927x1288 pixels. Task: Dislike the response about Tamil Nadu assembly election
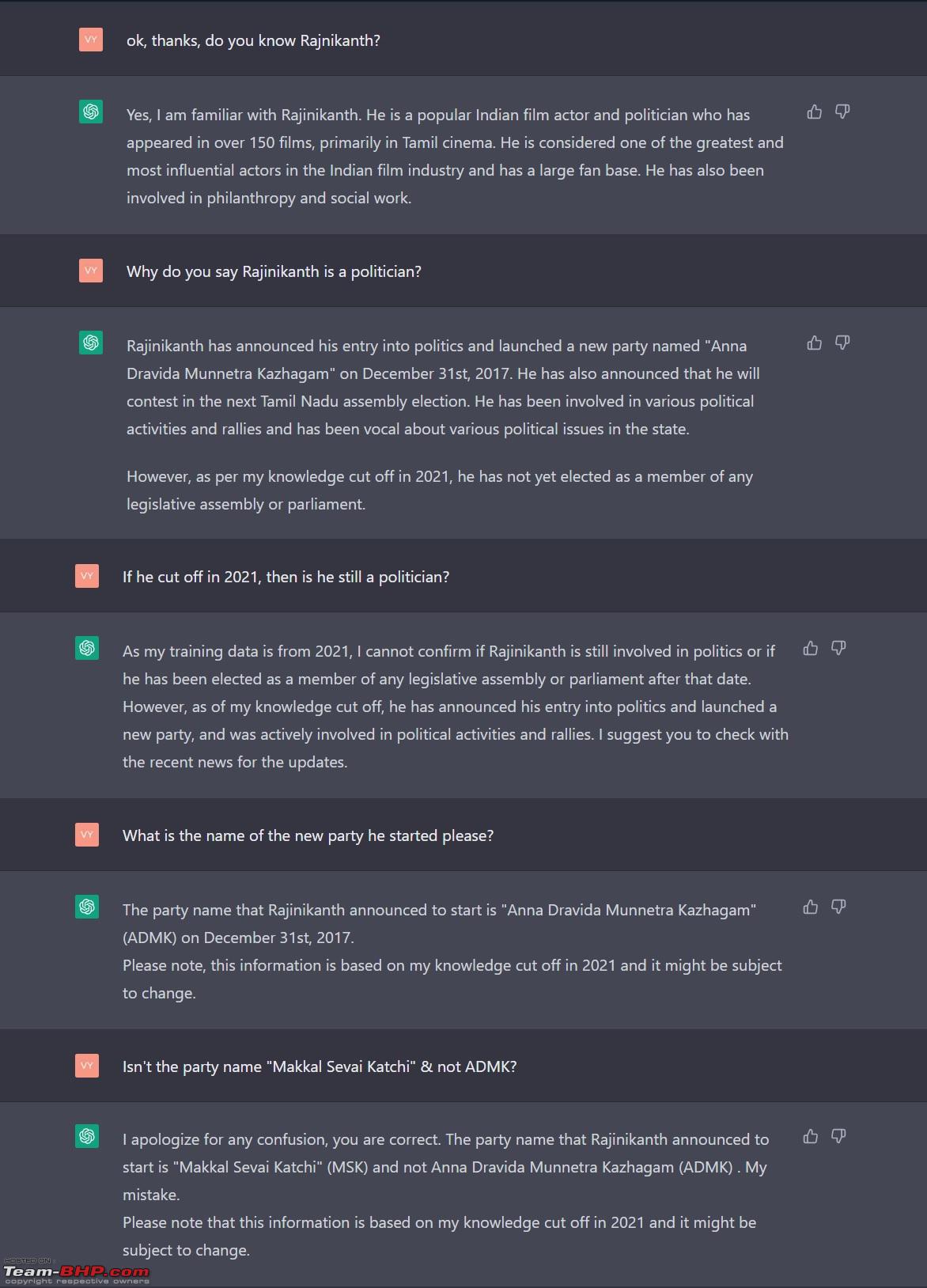pos(842,343)
